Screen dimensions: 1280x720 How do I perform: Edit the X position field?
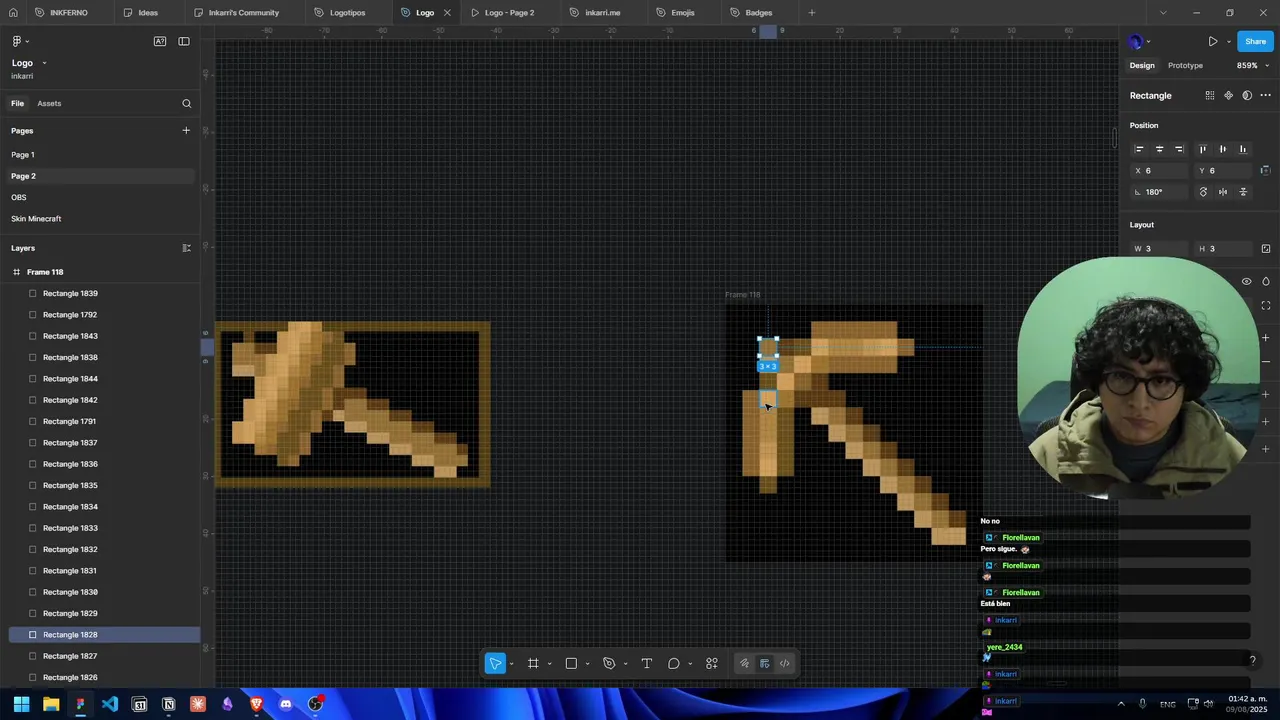[x=1159, y=171]
